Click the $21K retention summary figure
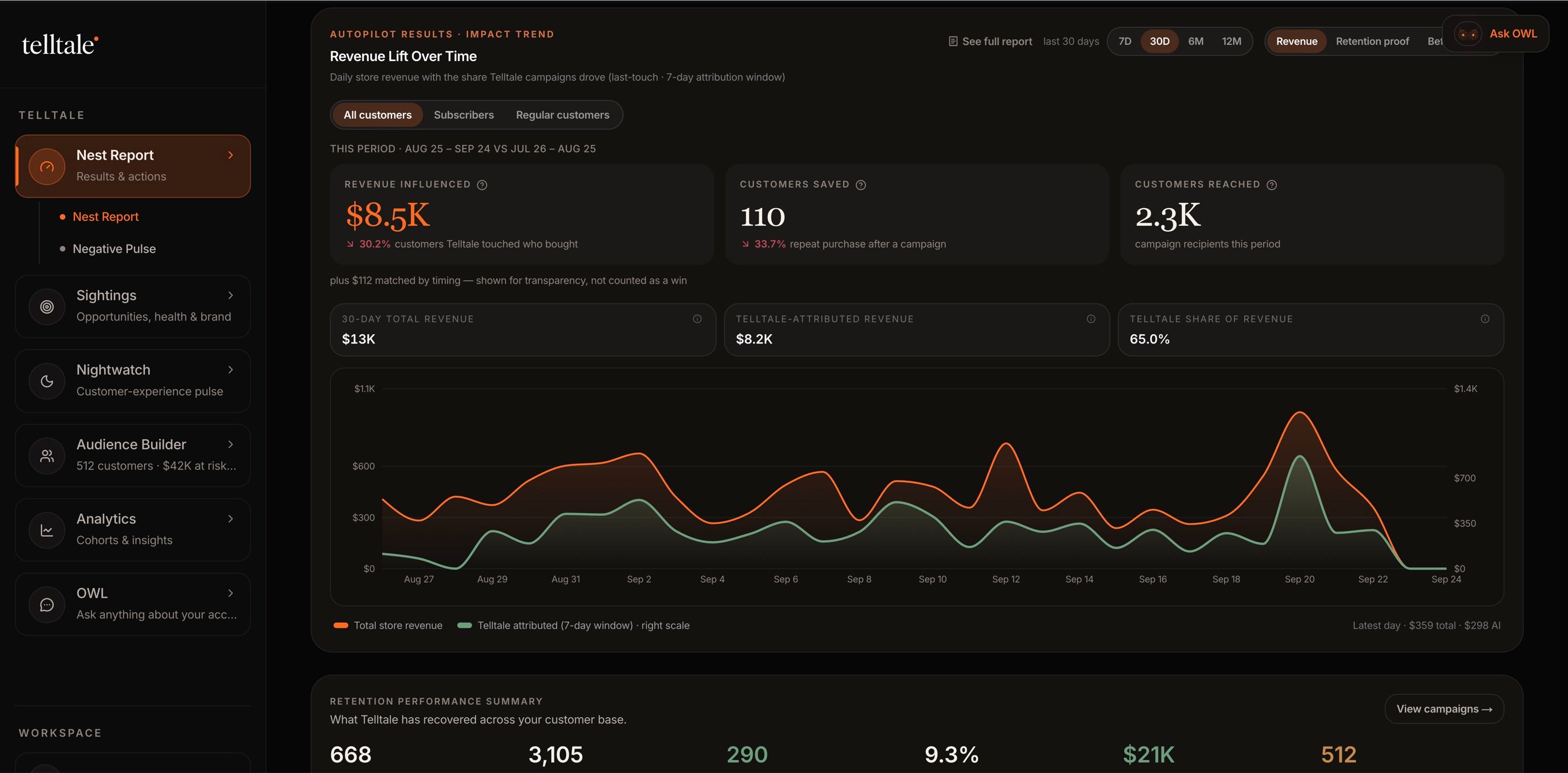The image size is (1568, 773). [x=1148, y=755]
